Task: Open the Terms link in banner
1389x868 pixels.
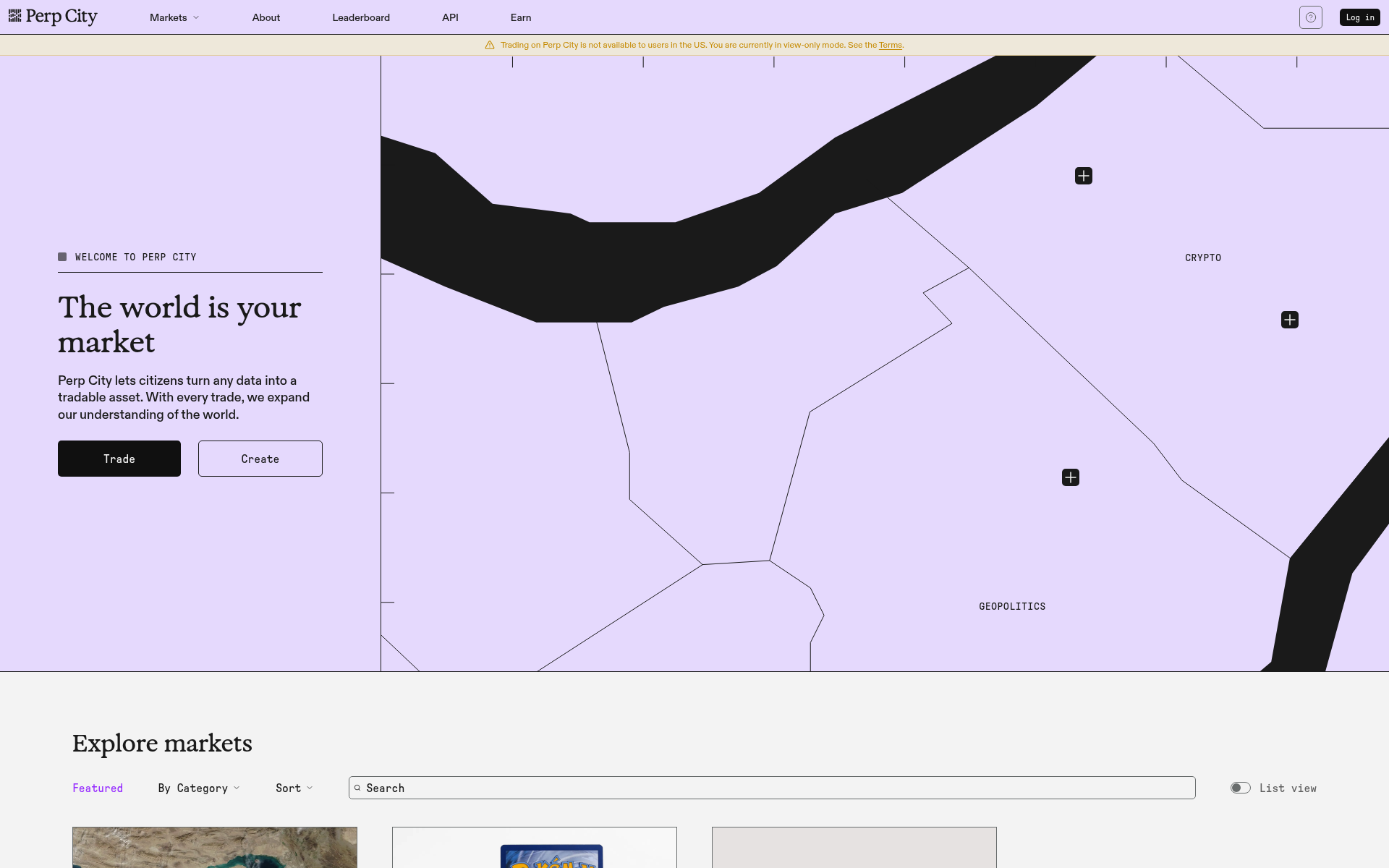Action: point(891,45)
